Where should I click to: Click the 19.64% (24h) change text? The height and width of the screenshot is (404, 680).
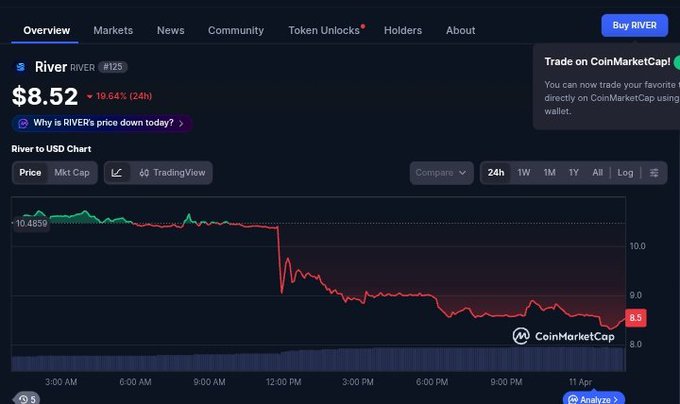coord(124,96)
